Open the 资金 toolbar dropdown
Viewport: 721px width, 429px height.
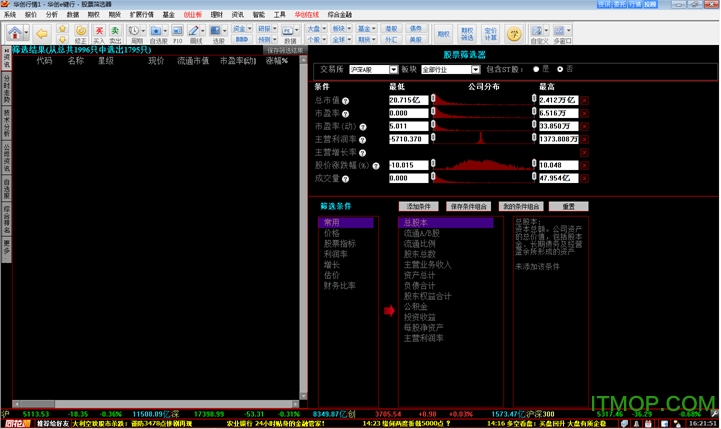pyautogui.click(x=242, y=29)
